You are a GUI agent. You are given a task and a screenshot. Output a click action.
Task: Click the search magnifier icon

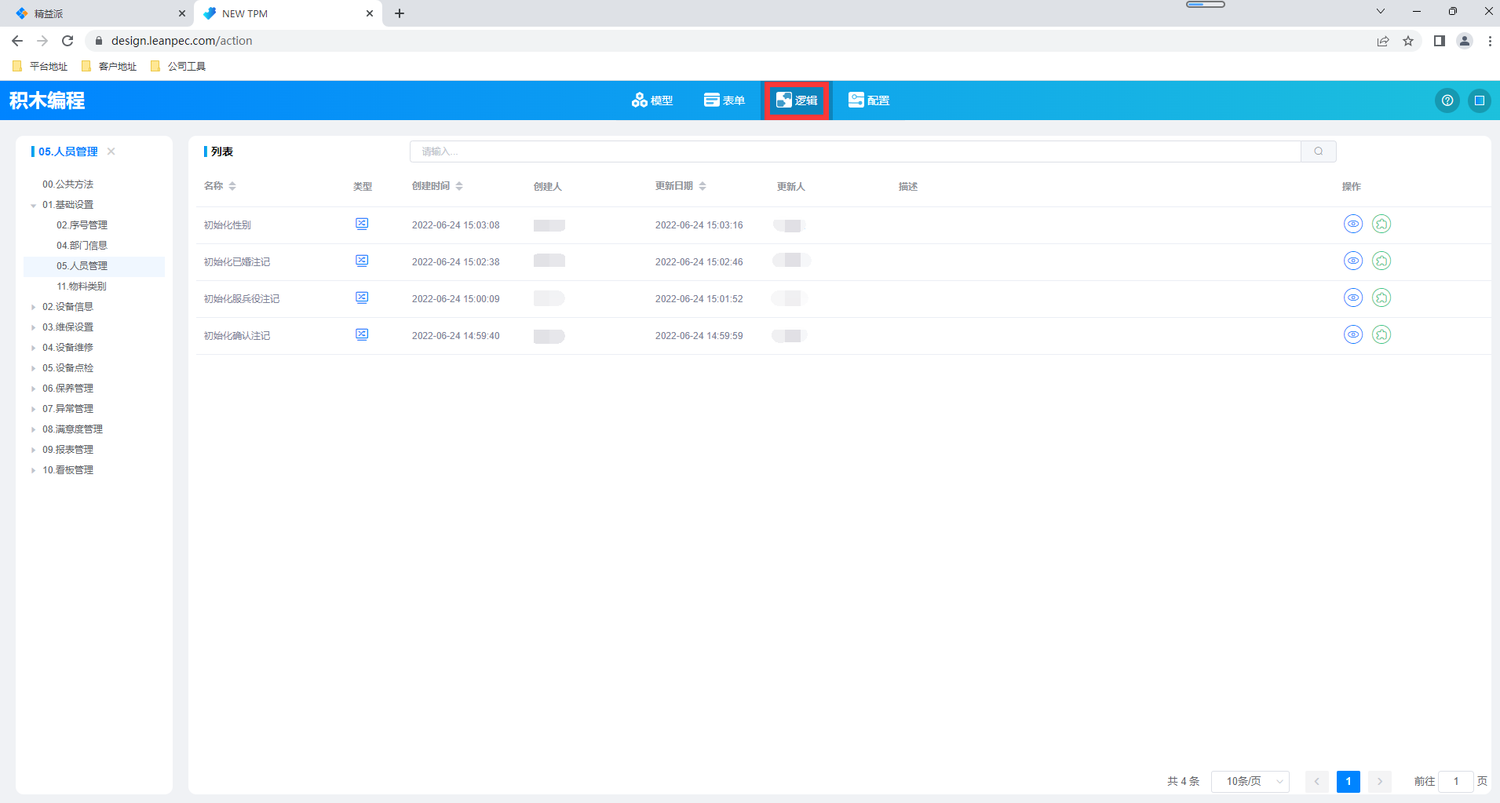(1318, 152)
